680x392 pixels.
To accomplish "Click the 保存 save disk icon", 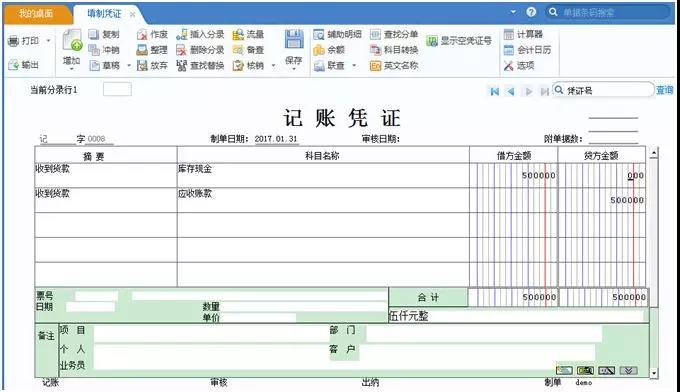I will (294, 39).
